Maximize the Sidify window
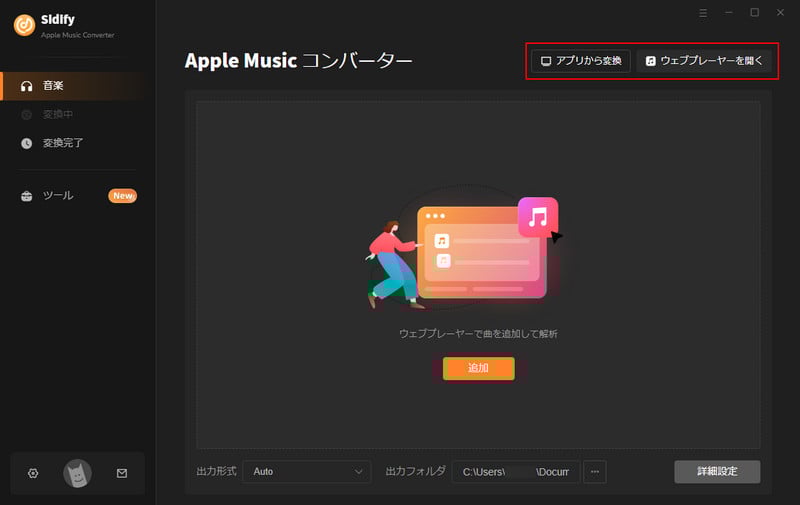The height and width of the screenshot is (505, 800). click(x=755, y=13)
